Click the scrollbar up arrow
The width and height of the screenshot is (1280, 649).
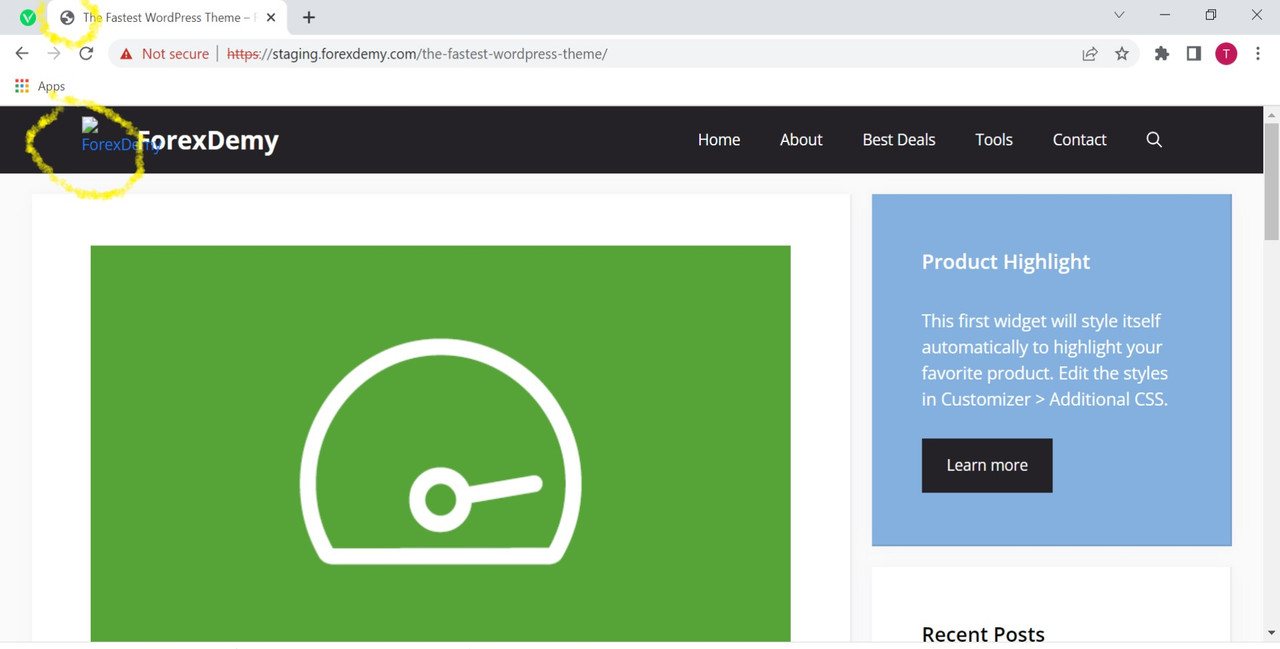(1271, 115)
